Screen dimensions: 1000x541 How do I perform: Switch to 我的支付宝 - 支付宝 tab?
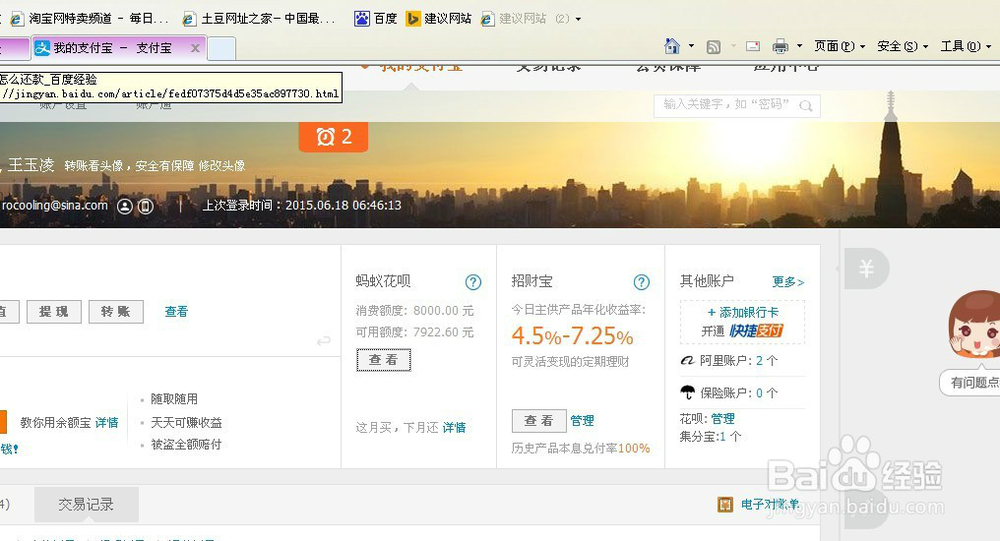tap(112, 48)
